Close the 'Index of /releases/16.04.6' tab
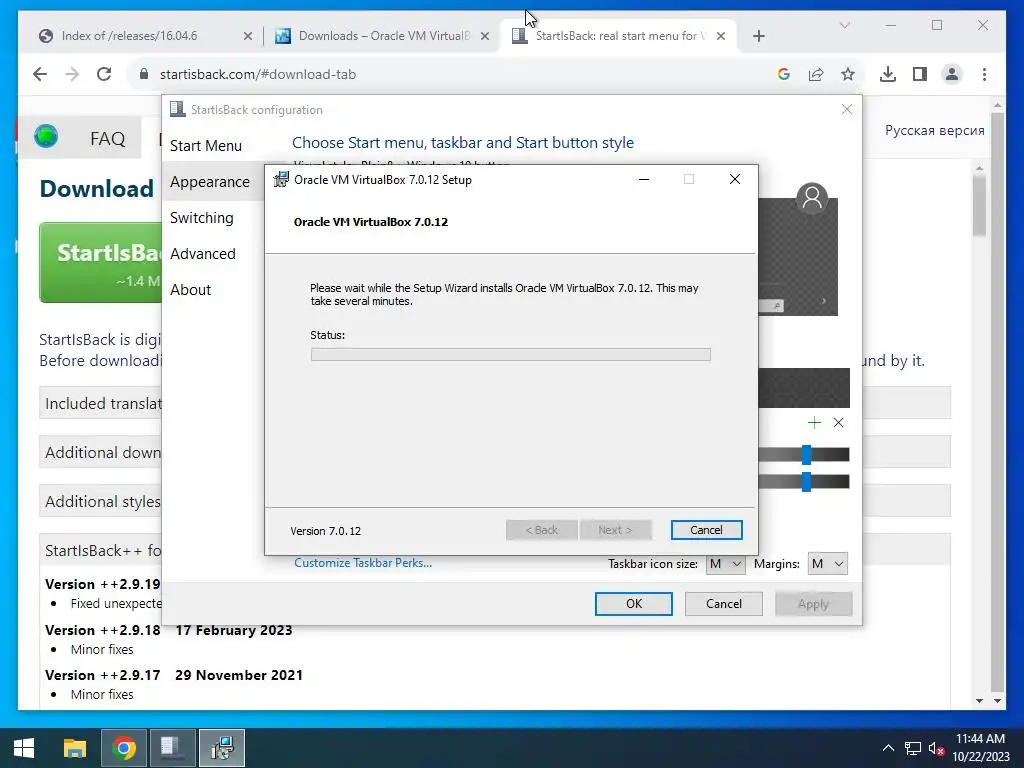The width and height of the screenshot is (1024, 768). [248, 37]
